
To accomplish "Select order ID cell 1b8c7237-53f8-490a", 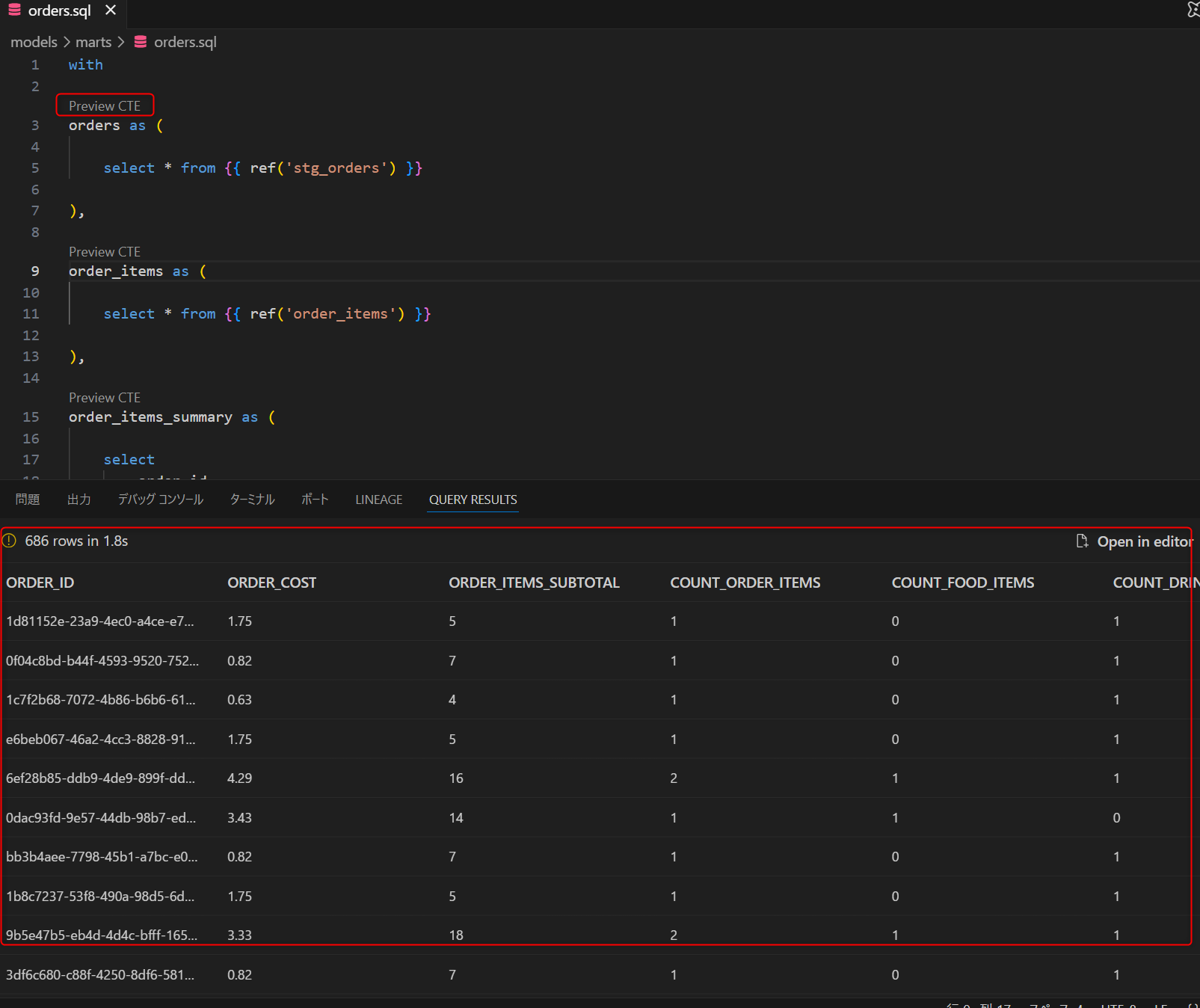I will click(x=100, y=897).
